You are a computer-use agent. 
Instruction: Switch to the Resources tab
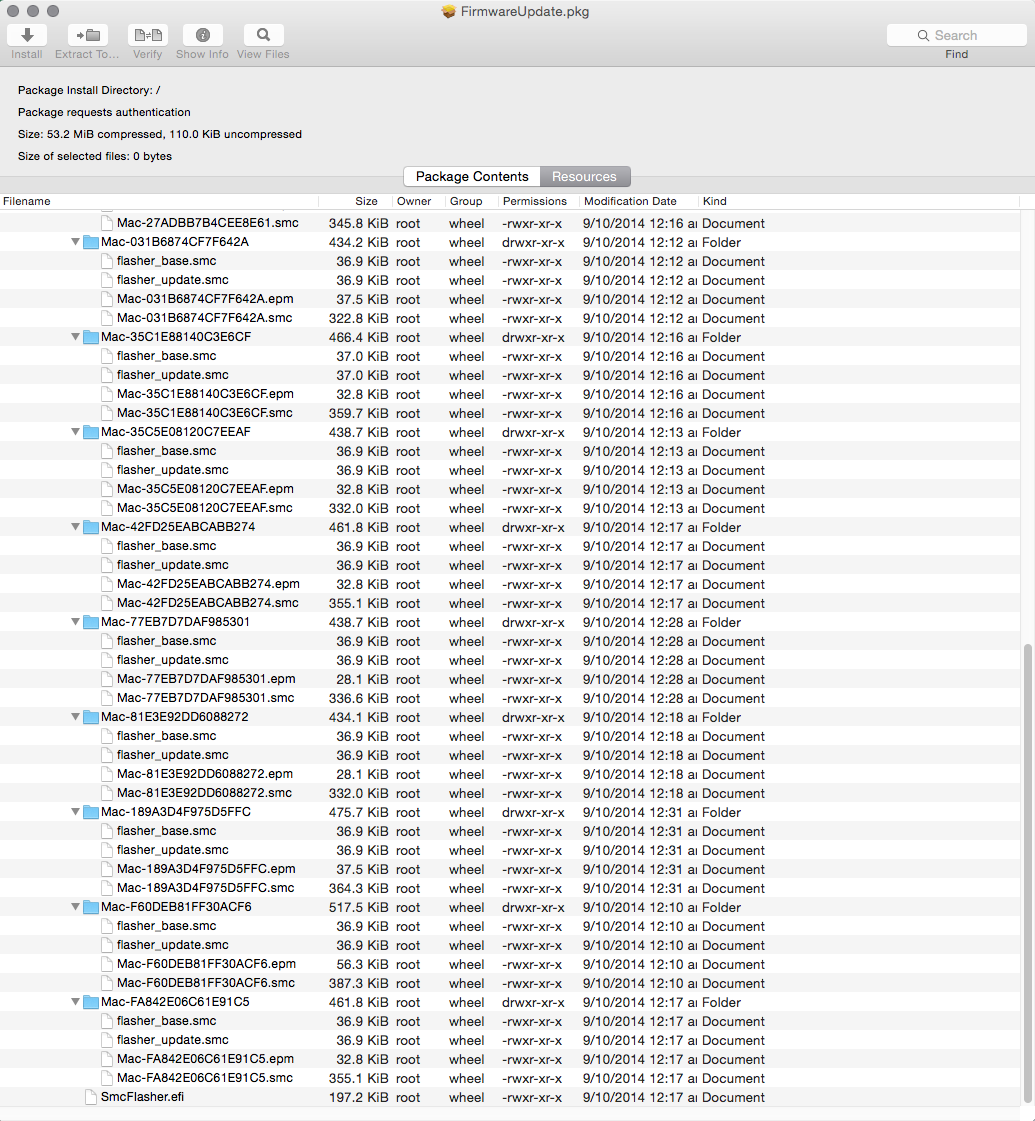pyautogui.click(x=585, y=177)
